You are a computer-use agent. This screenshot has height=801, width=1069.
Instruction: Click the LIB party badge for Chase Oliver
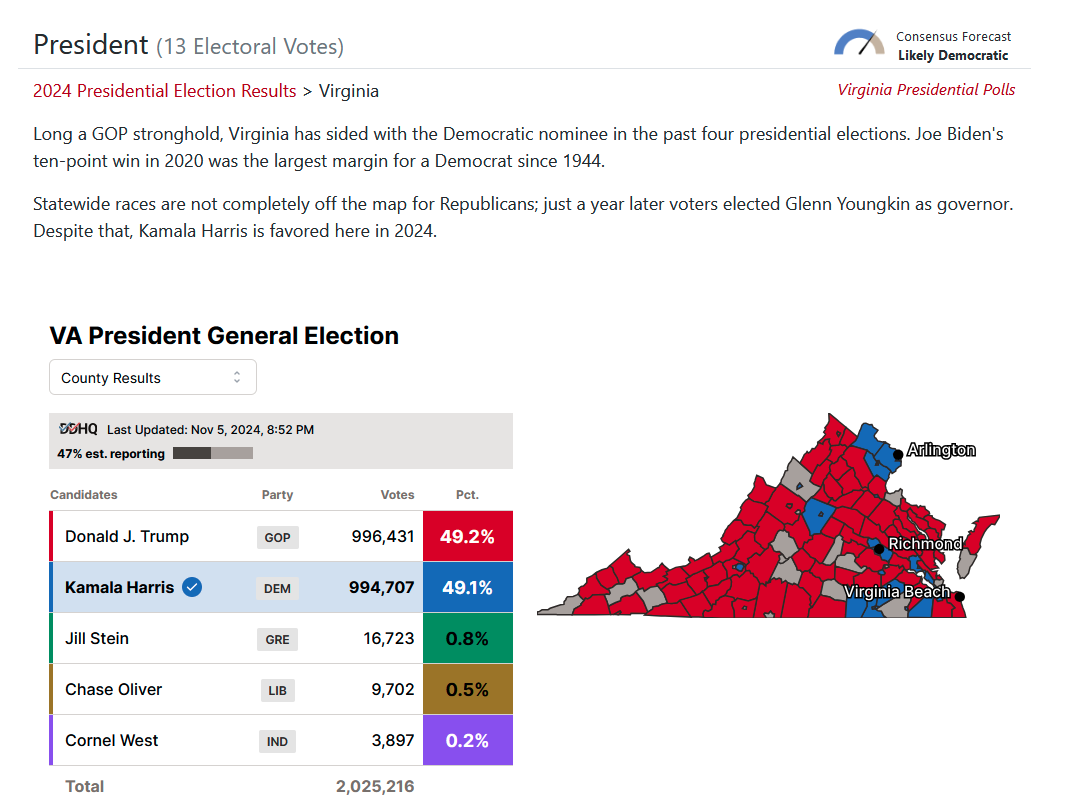(277, 691)
